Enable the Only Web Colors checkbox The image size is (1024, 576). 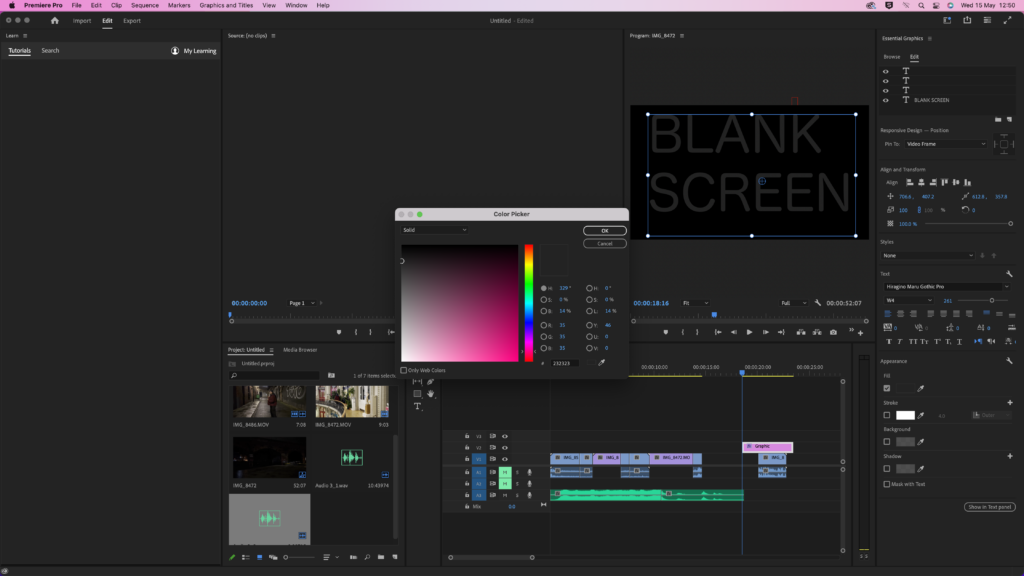pyautogui.click(x=404, y=370)
